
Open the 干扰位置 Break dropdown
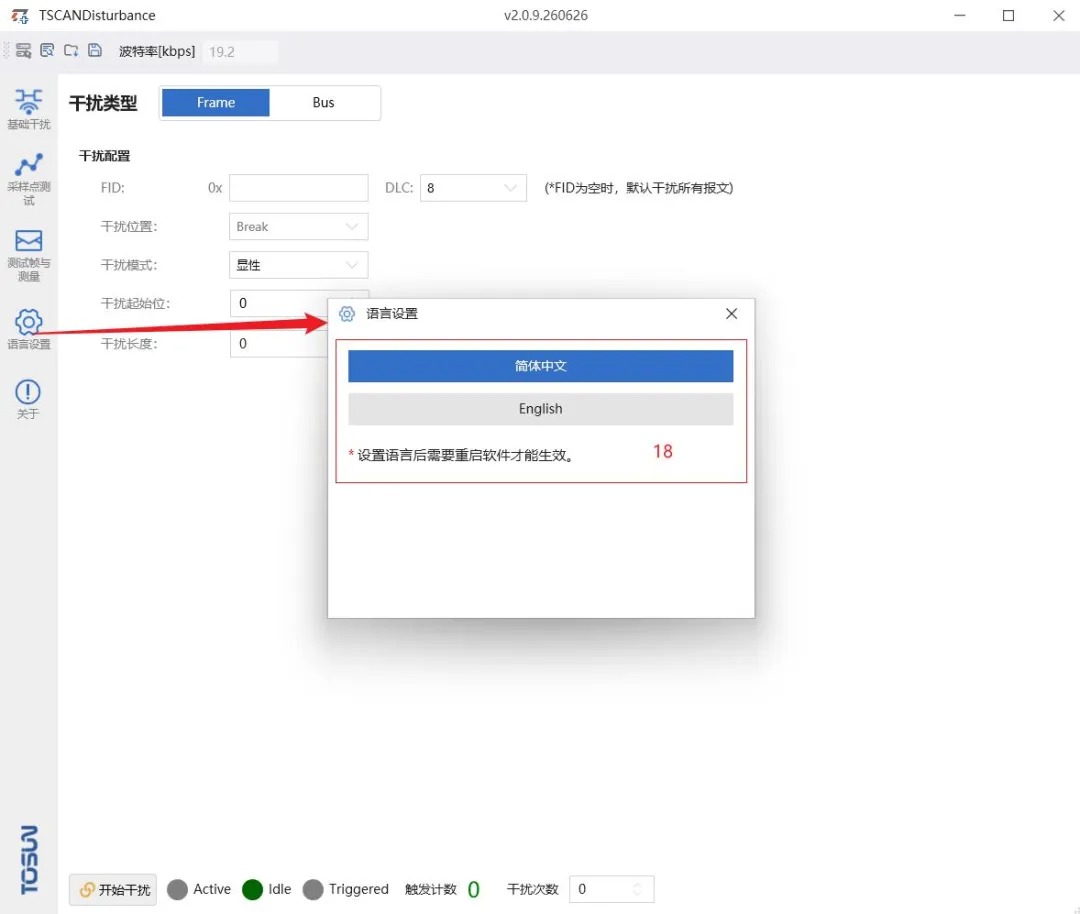tap(298, 227)
